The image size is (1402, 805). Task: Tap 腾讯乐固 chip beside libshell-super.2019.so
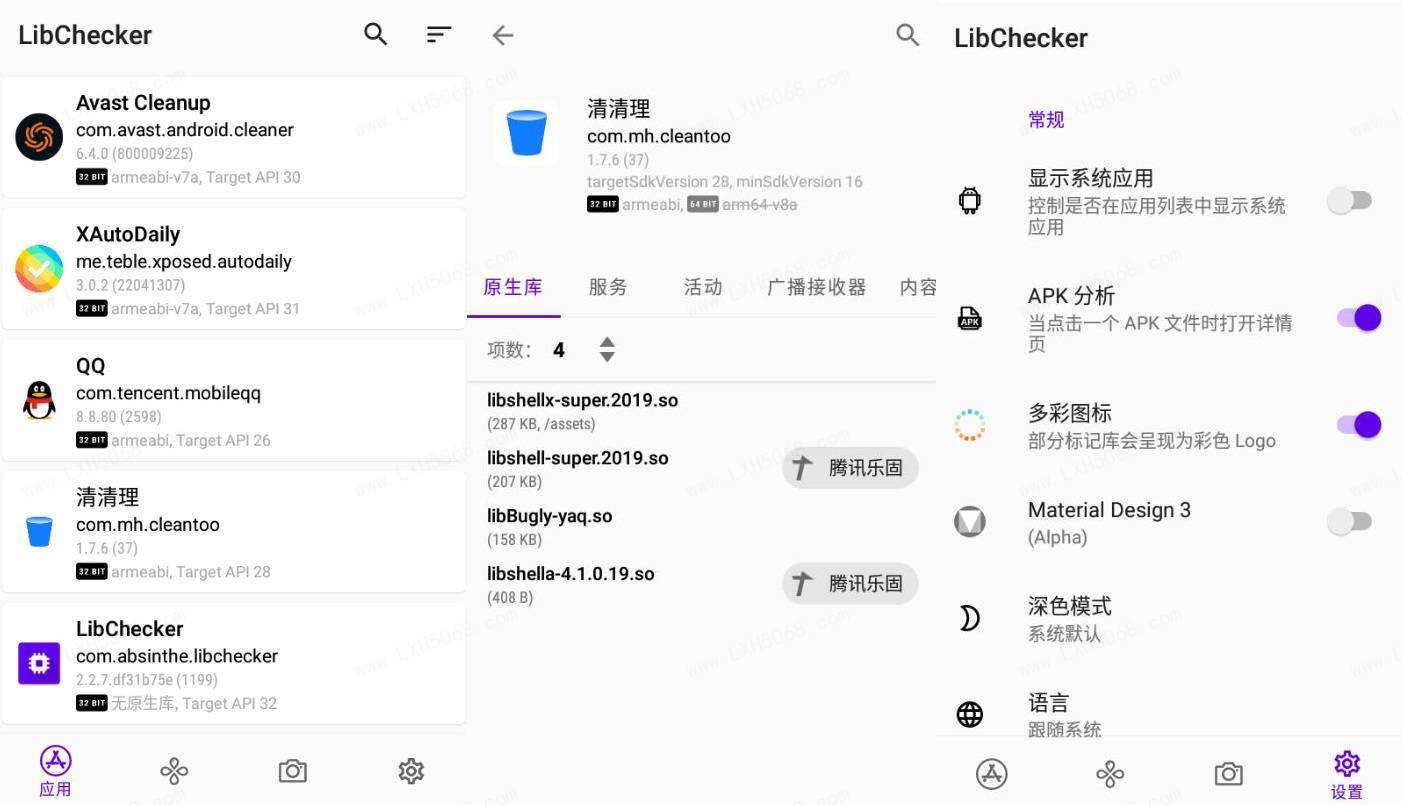coord(850,467)
